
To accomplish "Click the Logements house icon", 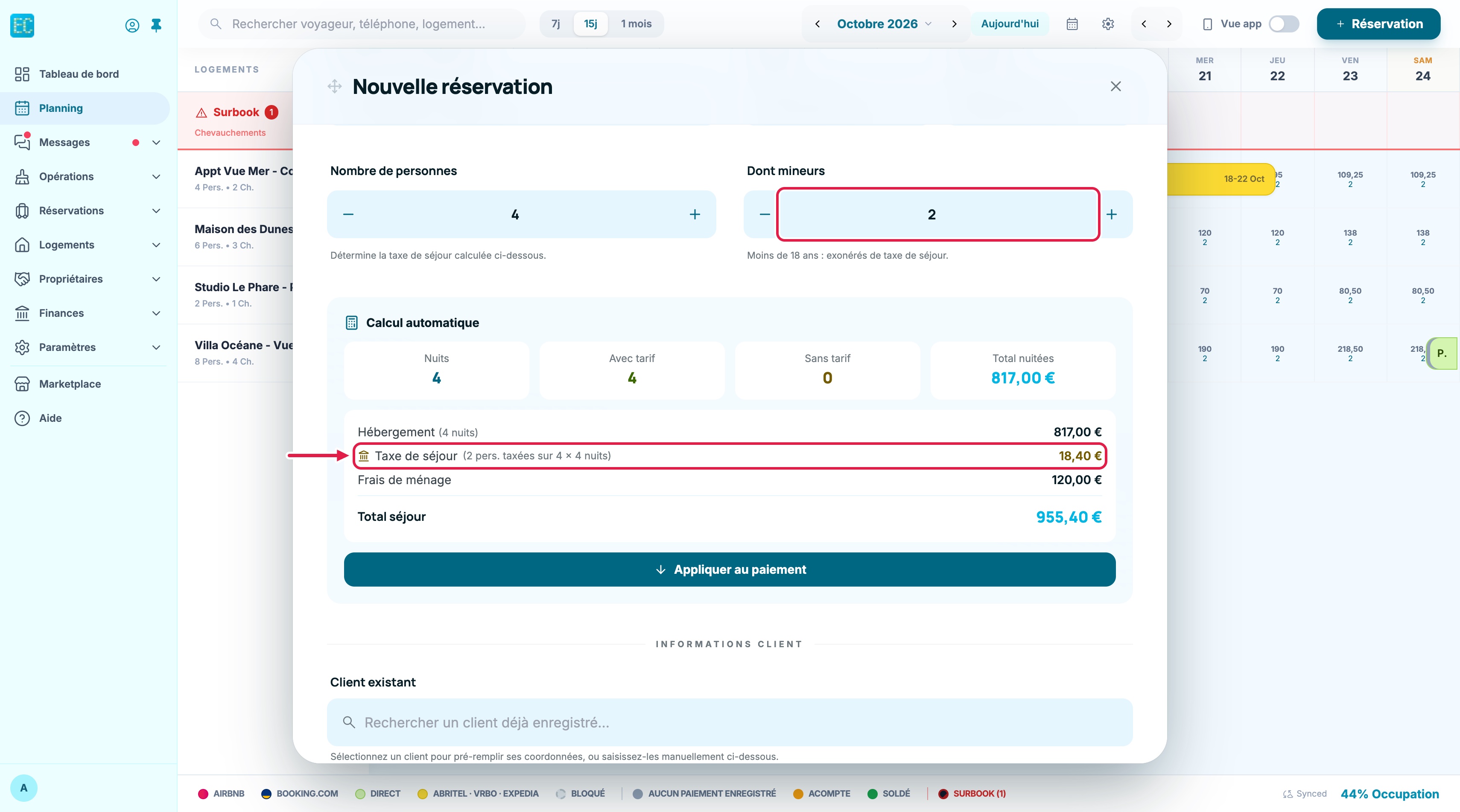I will pyautogui.click(x=22, y=245).
